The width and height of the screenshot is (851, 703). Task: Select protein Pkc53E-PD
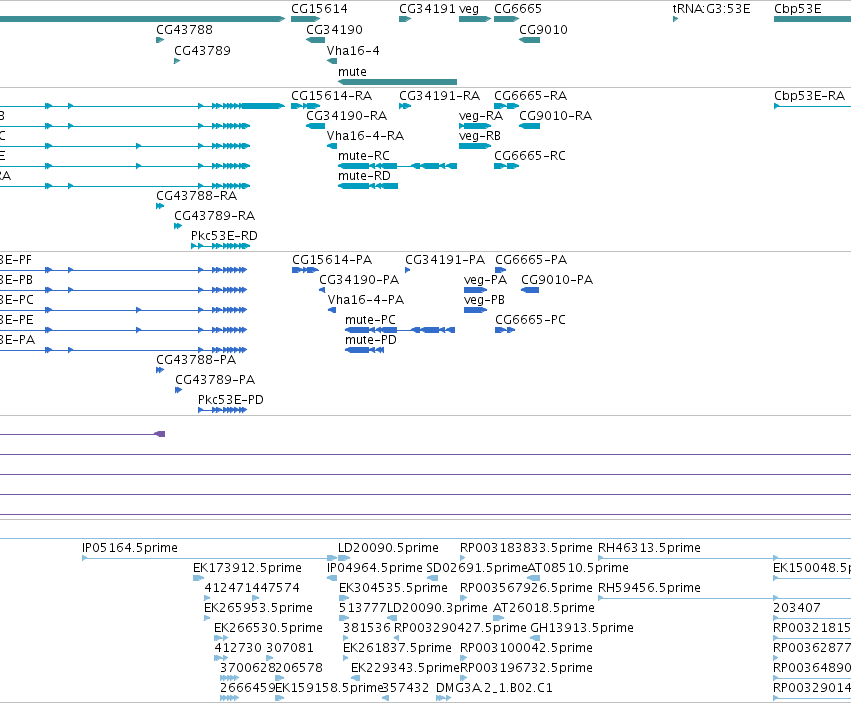coord(231,400)
